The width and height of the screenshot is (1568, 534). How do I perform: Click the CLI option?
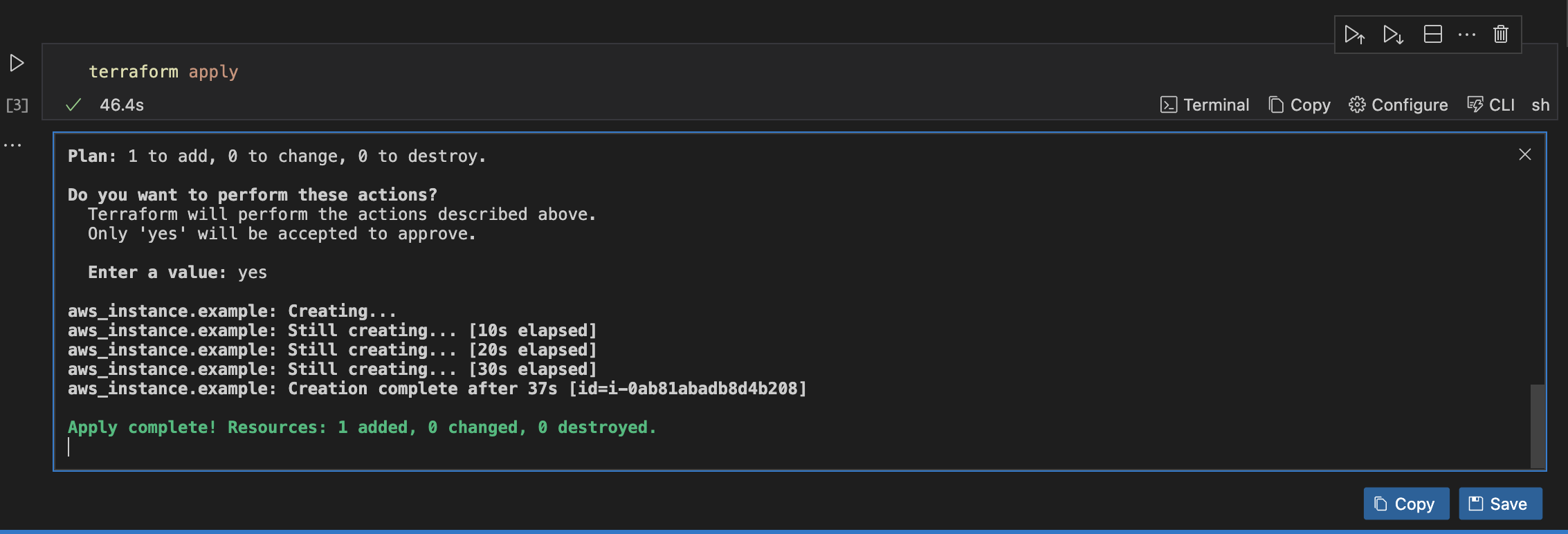click(x=1490, y=104)
